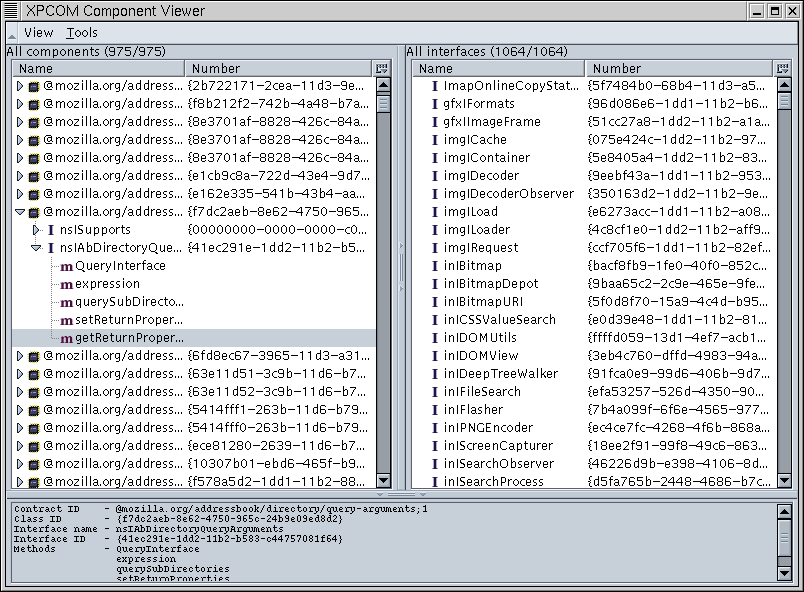Select the inIDOMUtils interface row
The width and height of the screenshot is (804, 592).
[480, 338]
